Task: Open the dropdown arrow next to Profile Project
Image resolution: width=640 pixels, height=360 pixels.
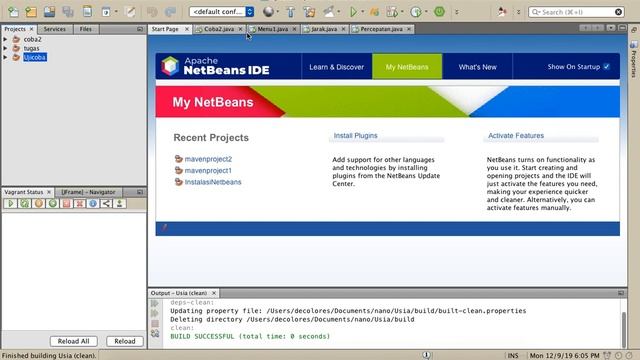Action: 426,12
